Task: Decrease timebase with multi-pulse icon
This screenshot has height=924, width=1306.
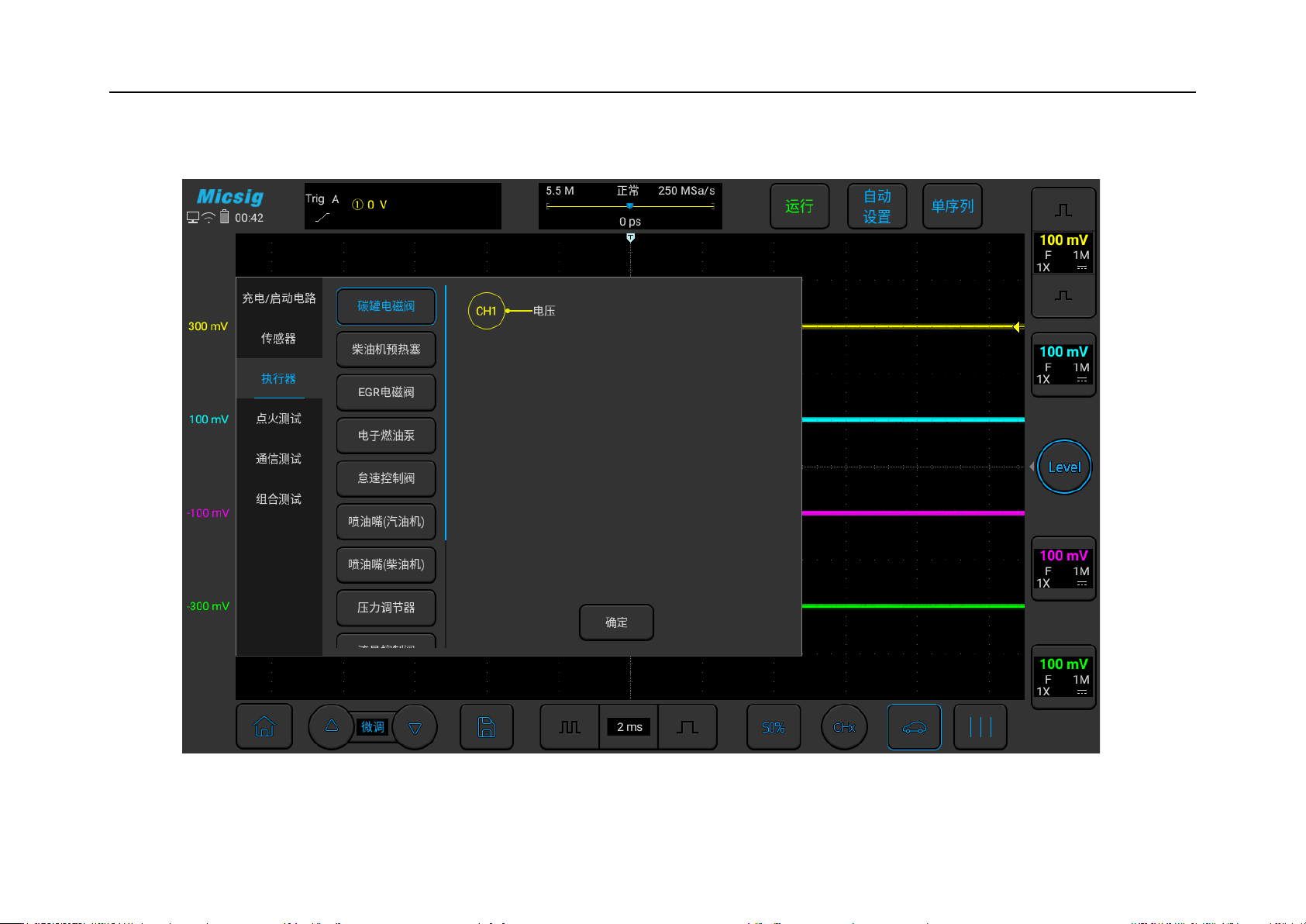Action: 570,727
